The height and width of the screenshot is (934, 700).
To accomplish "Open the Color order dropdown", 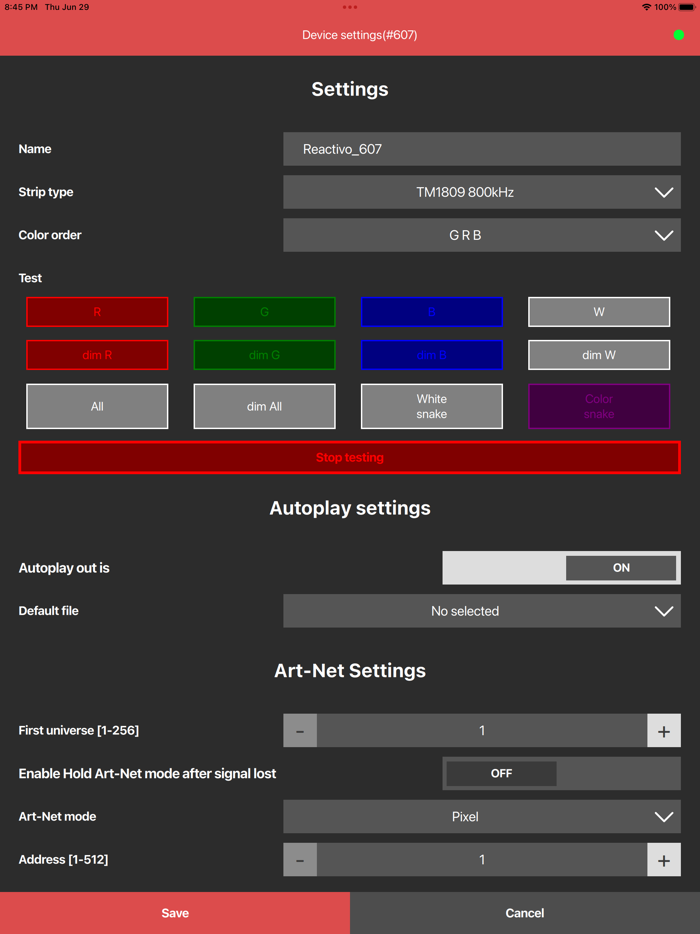I will (x=482, y=235).
